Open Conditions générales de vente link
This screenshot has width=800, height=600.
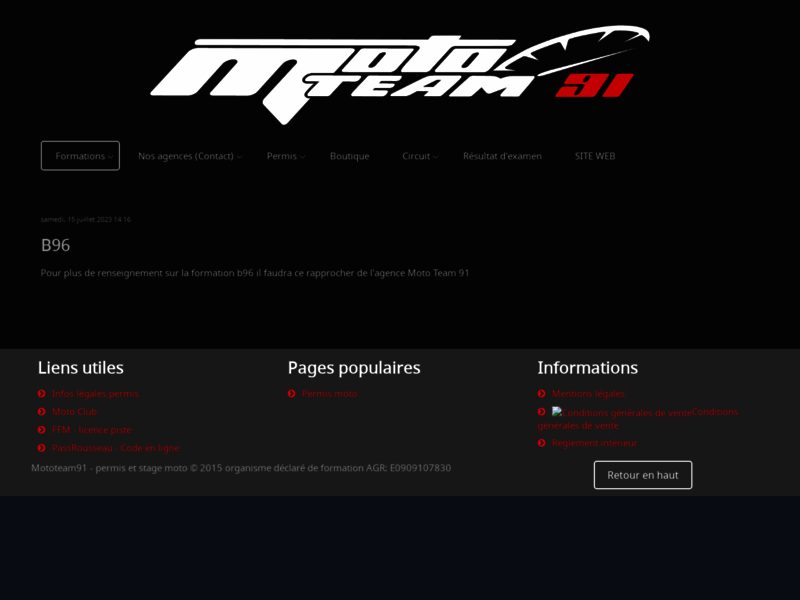638,418
